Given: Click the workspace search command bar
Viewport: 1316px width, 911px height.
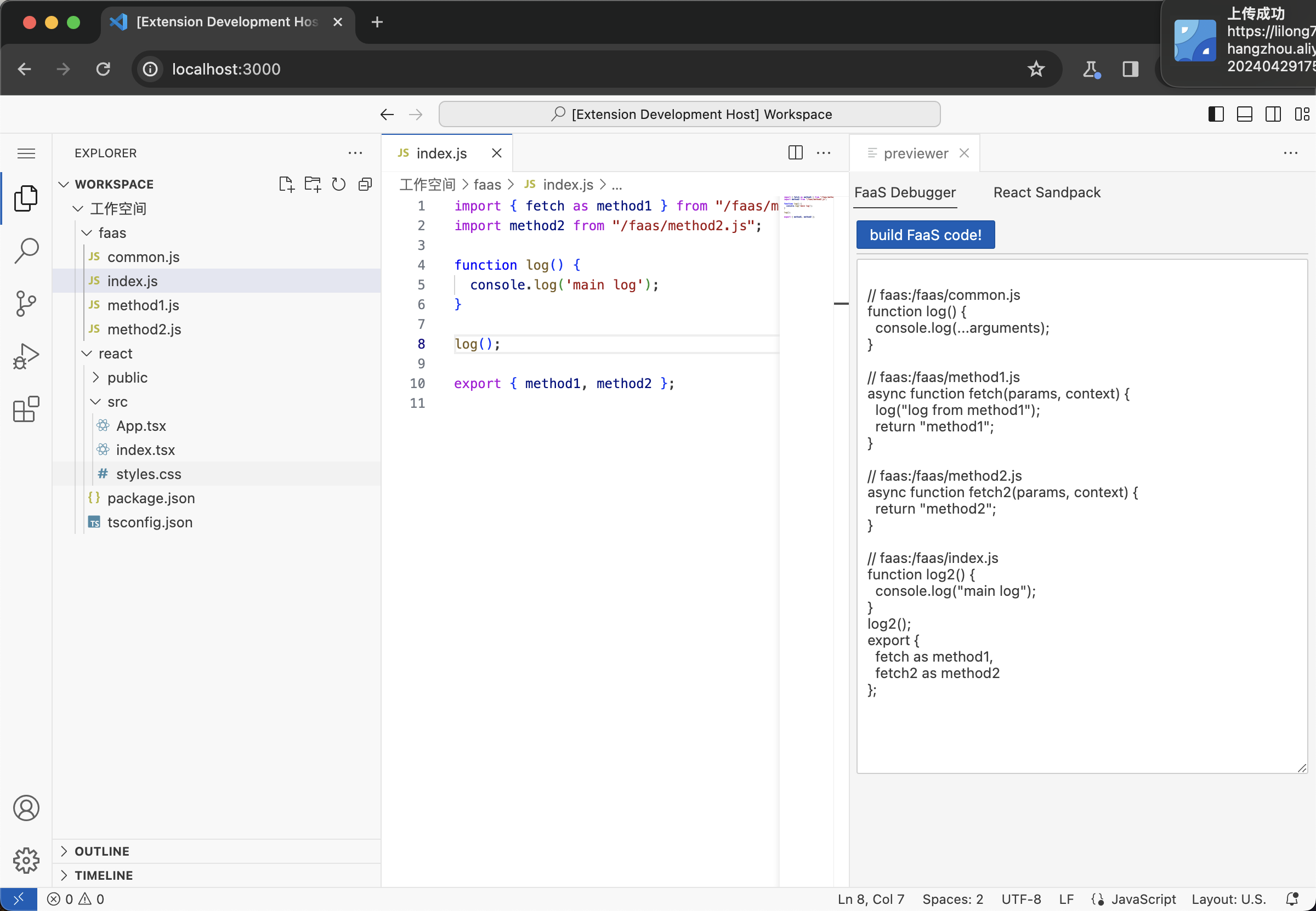Looking at the screenshot, I should coord(689,114).
